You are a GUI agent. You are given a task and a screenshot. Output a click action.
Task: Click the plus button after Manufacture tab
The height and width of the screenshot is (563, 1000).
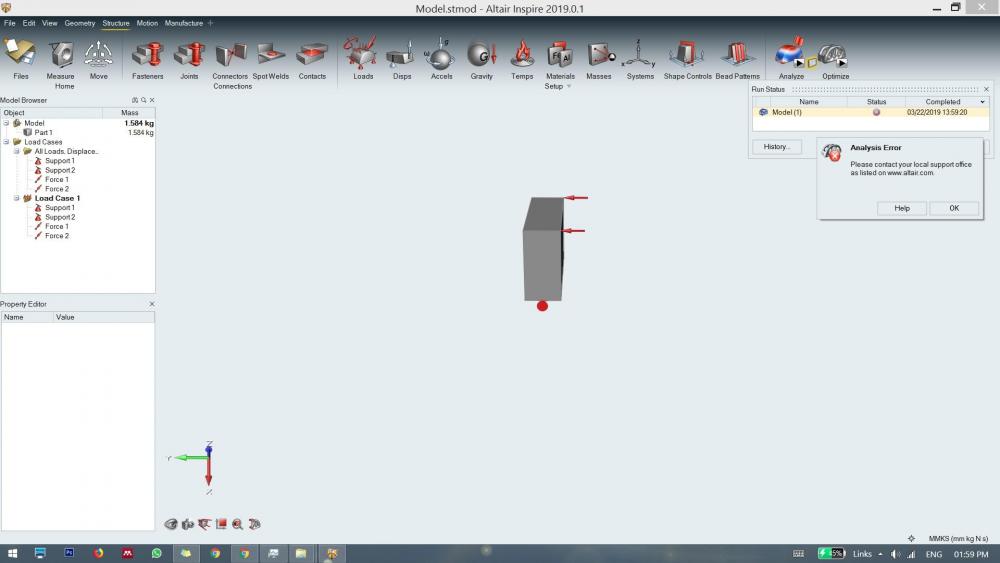[210, 23]
